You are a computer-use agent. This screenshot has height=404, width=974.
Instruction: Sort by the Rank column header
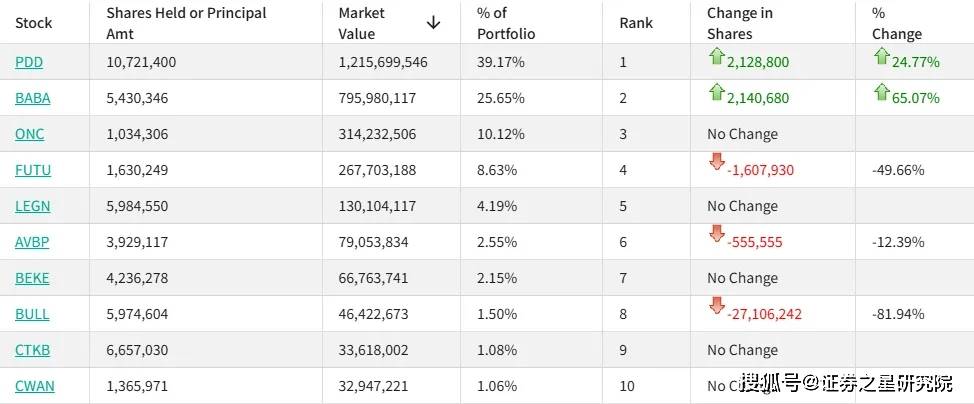point(636,22)
